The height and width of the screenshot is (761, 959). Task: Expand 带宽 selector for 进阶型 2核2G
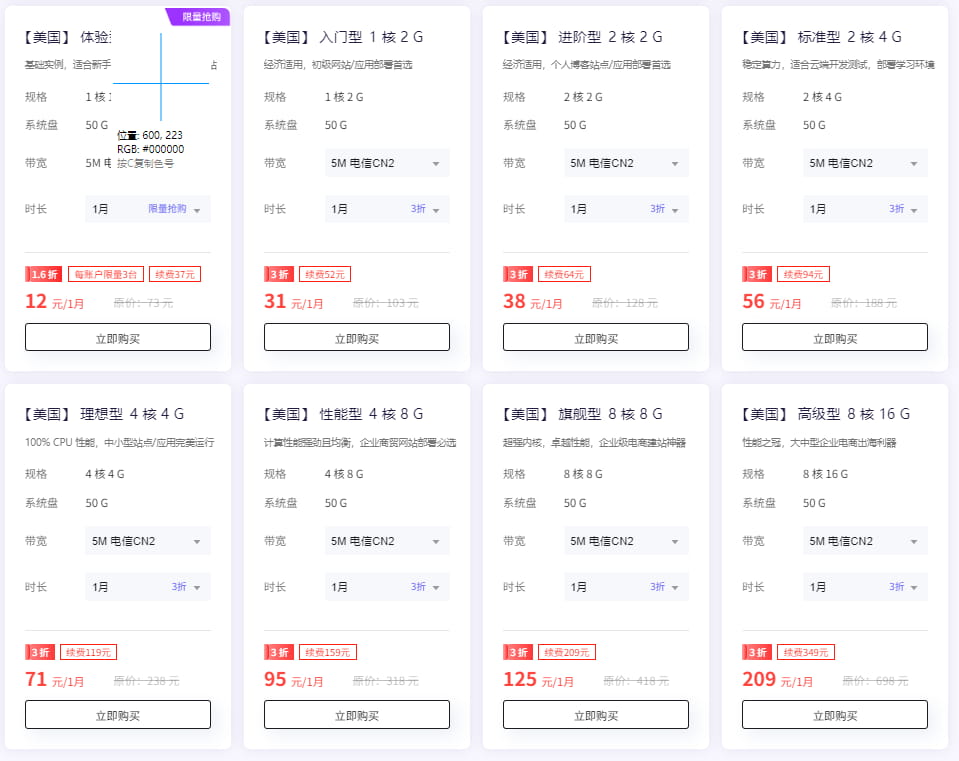point(626,163)
